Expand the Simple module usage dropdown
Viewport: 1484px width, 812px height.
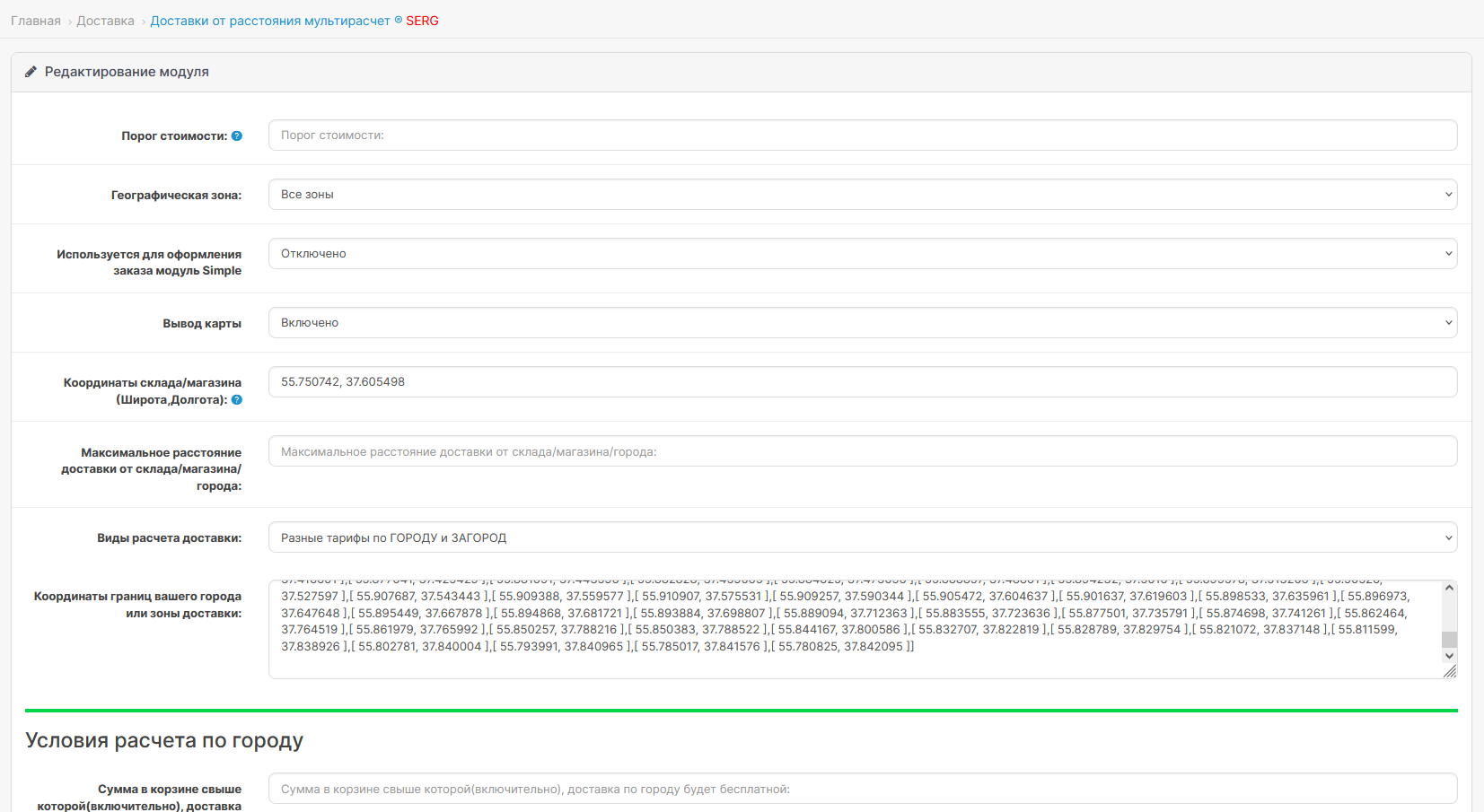862,254
